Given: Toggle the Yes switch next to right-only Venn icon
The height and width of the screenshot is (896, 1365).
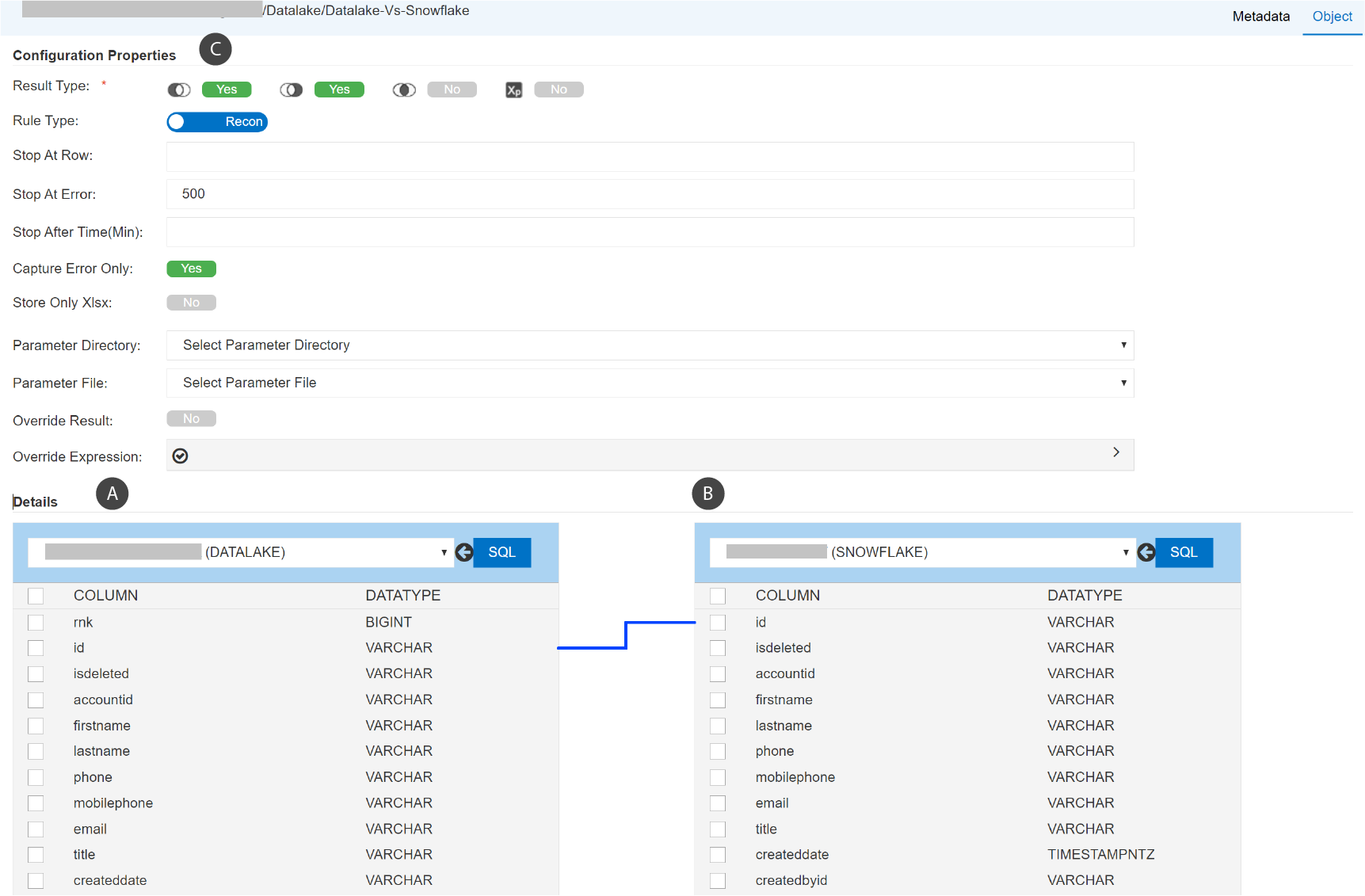Looking at the screenshot, I should [x=339, y=90].
